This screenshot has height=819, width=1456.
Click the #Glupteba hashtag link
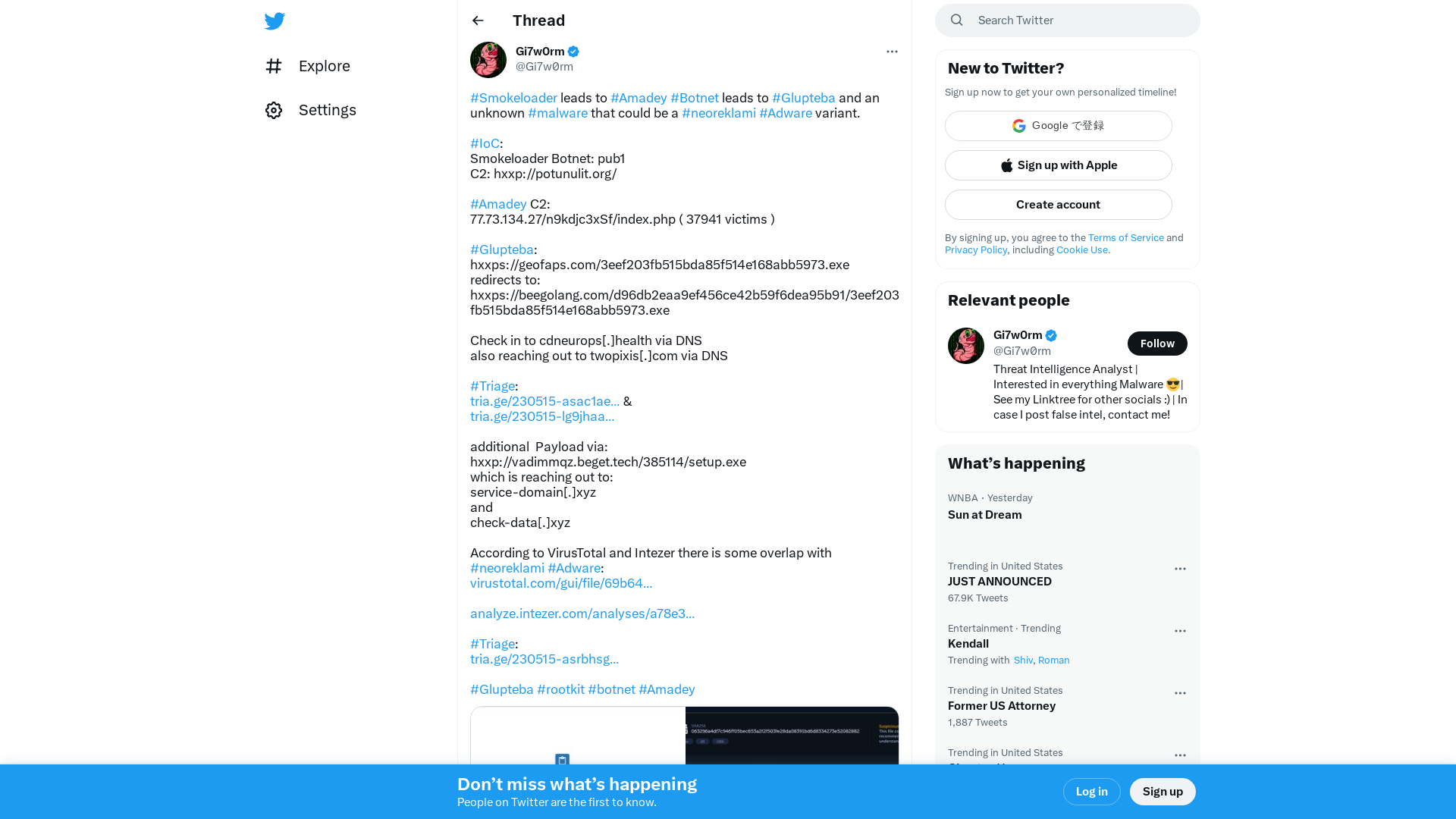point(803,98)
